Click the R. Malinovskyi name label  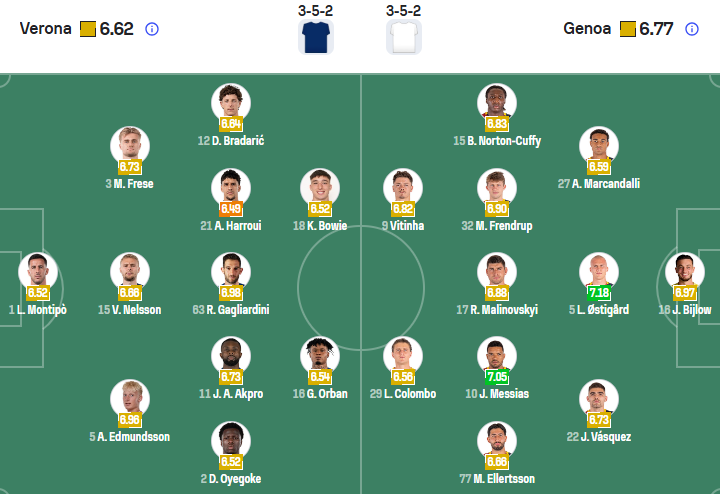tap(497, 310)
